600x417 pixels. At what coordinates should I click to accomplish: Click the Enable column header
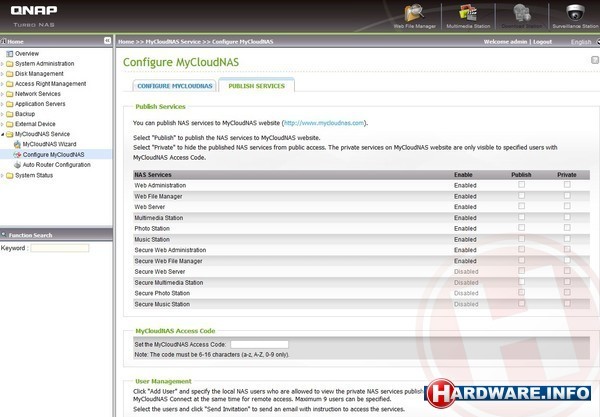pos(463,175)
